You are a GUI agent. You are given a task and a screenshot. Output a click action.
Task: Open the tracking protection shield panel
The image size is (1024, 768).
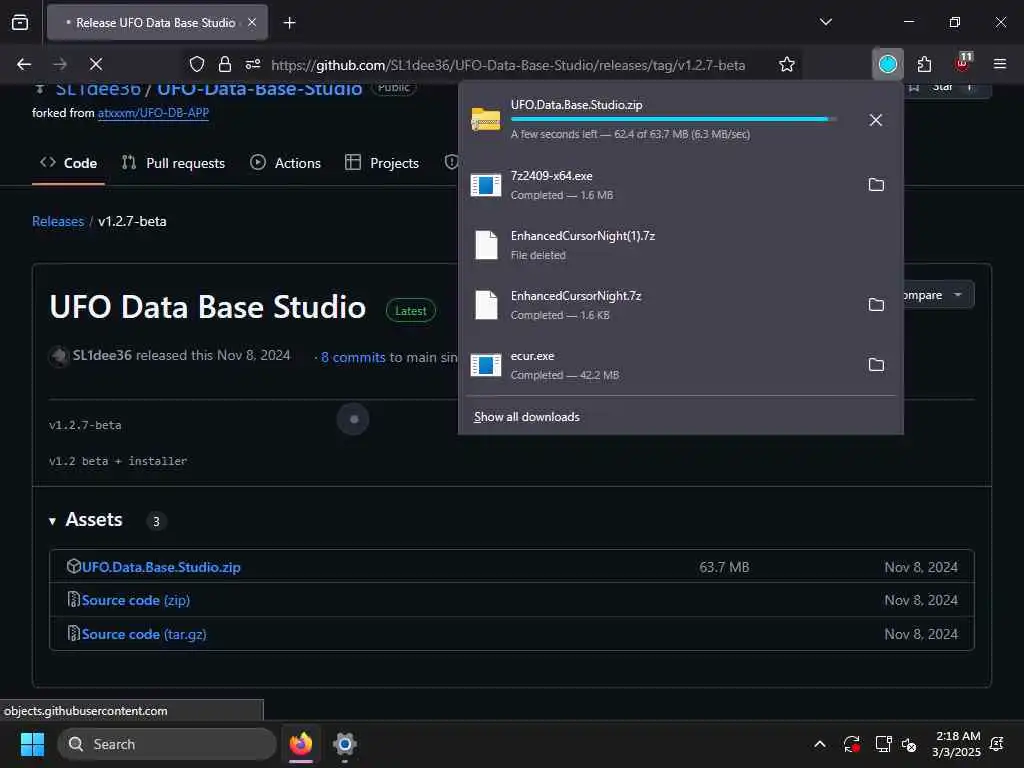coord(197,64)
